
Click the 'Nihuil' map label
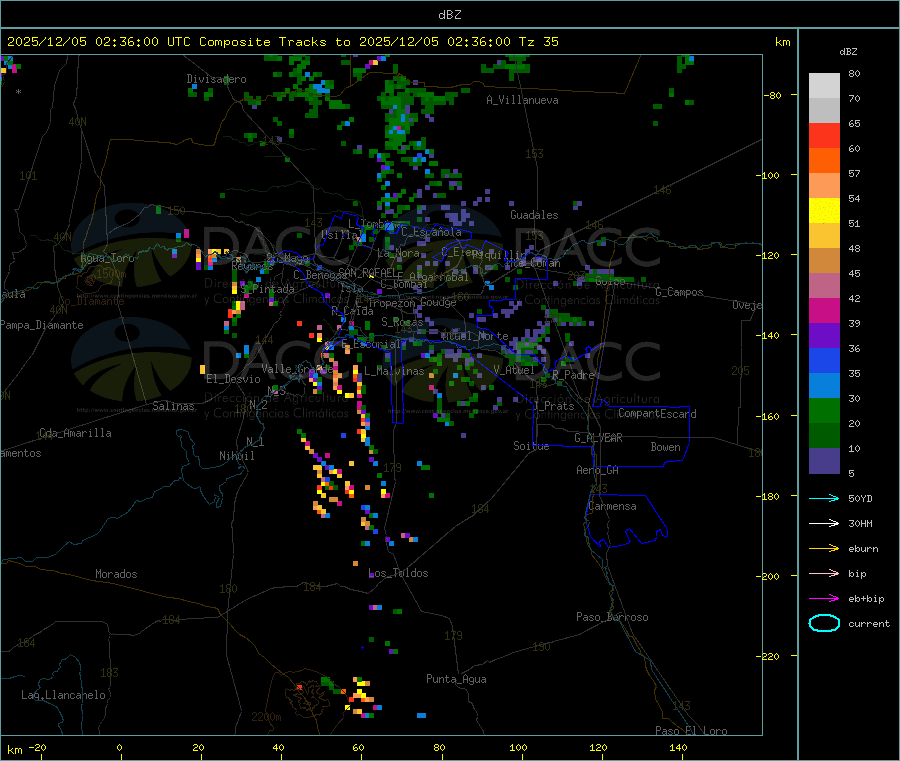[x=236, y=456]
